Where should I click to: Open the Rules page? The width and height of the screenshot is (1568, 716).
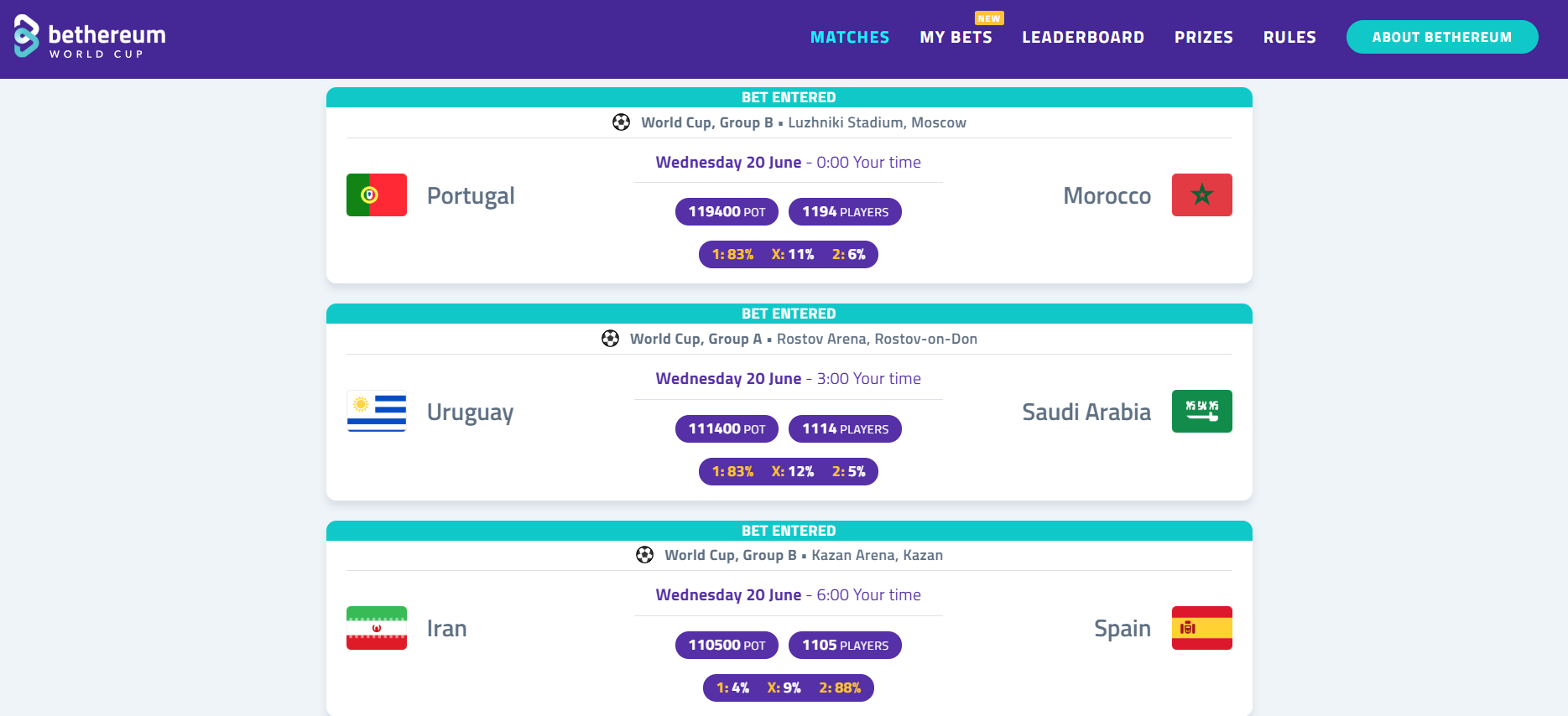coord(1289,37)
